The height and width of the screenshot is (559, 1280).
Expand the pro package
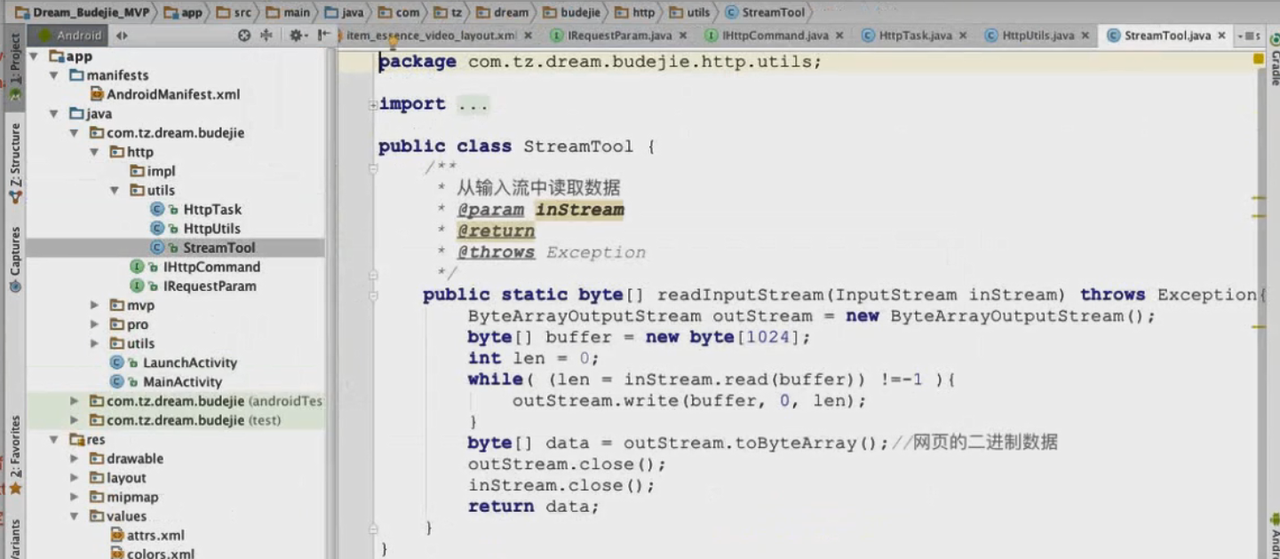(x=94, y=324)
